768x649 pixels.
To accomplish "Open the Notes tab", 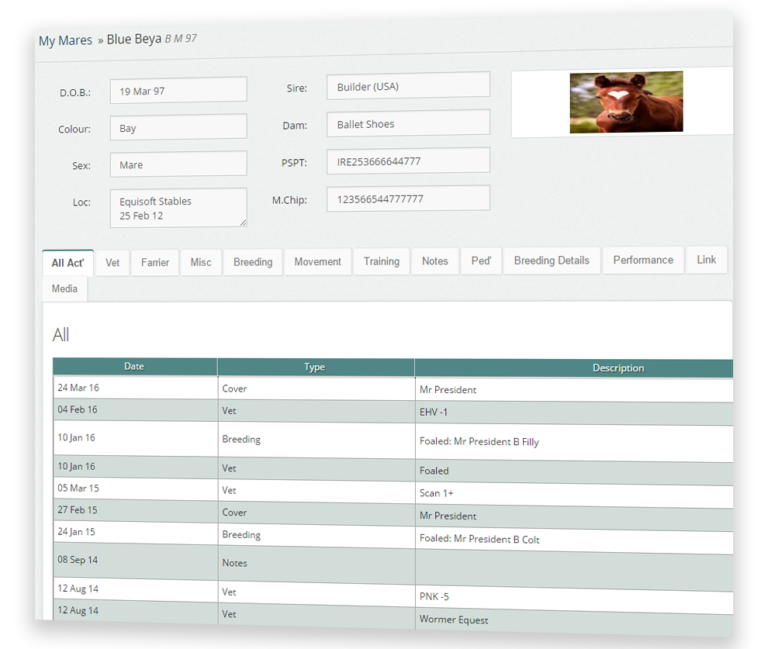I will click(435, 261).
